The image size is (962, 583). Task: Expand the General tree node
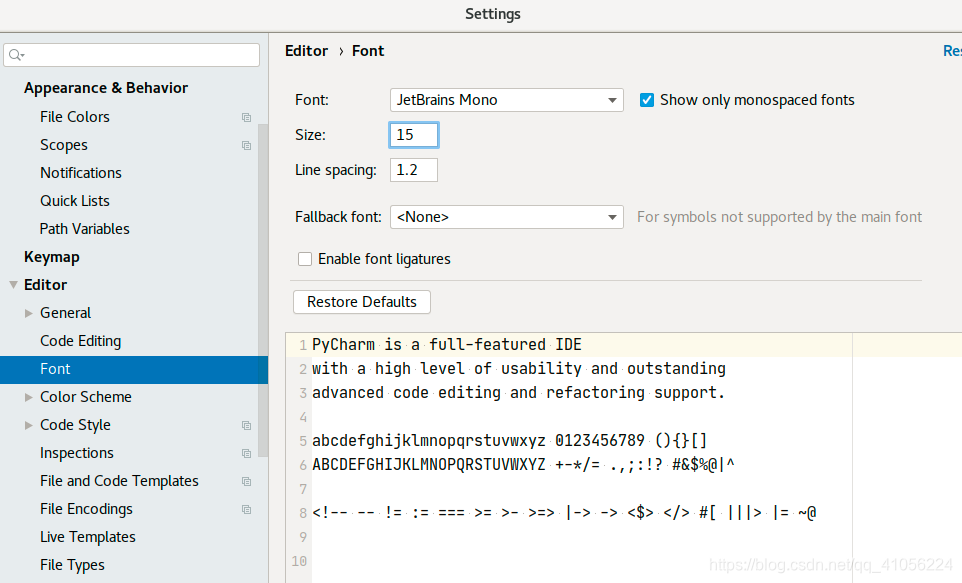coord(28,313)
